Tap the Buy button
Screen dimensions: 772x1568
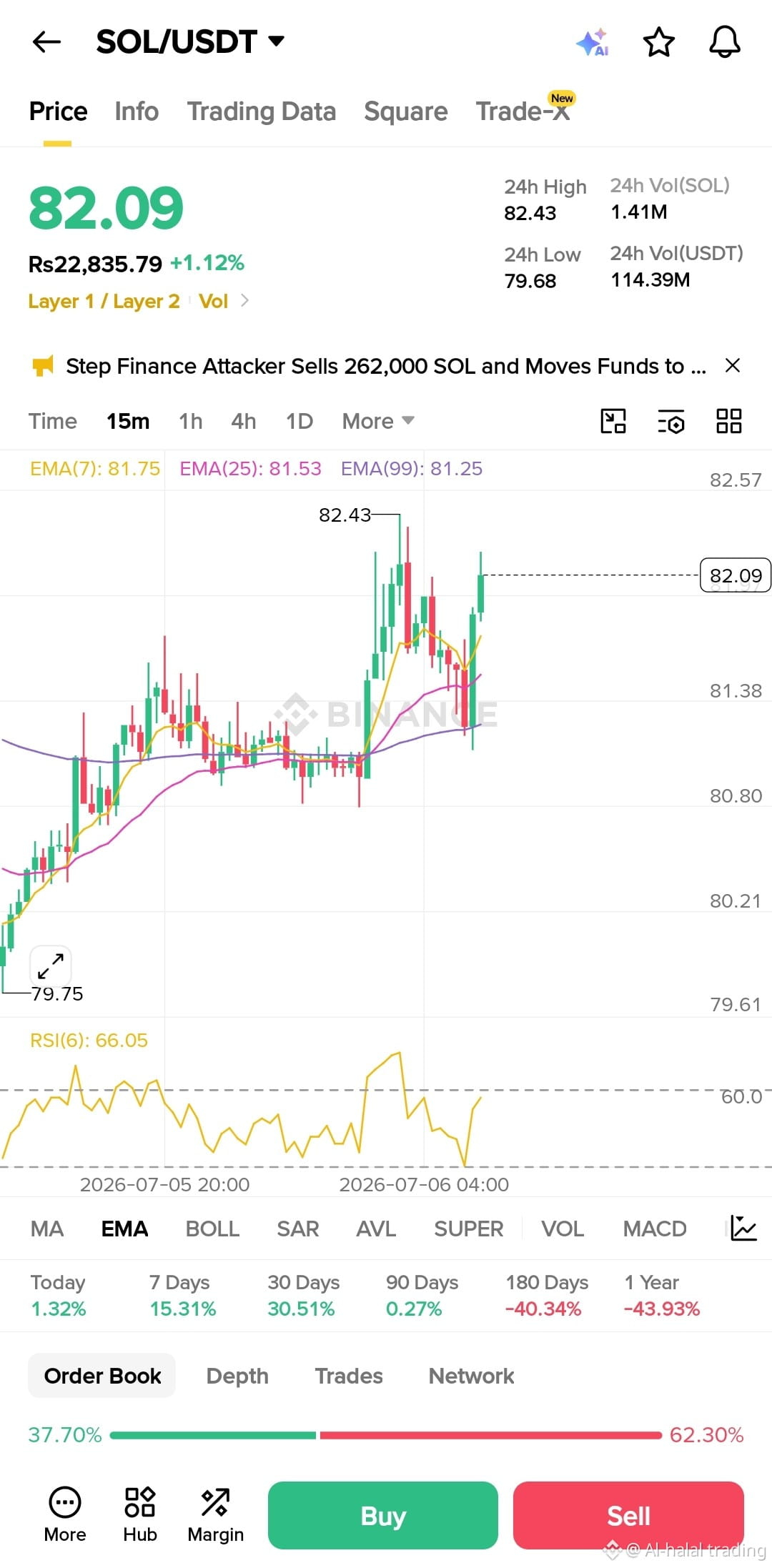click(383, 1515)
